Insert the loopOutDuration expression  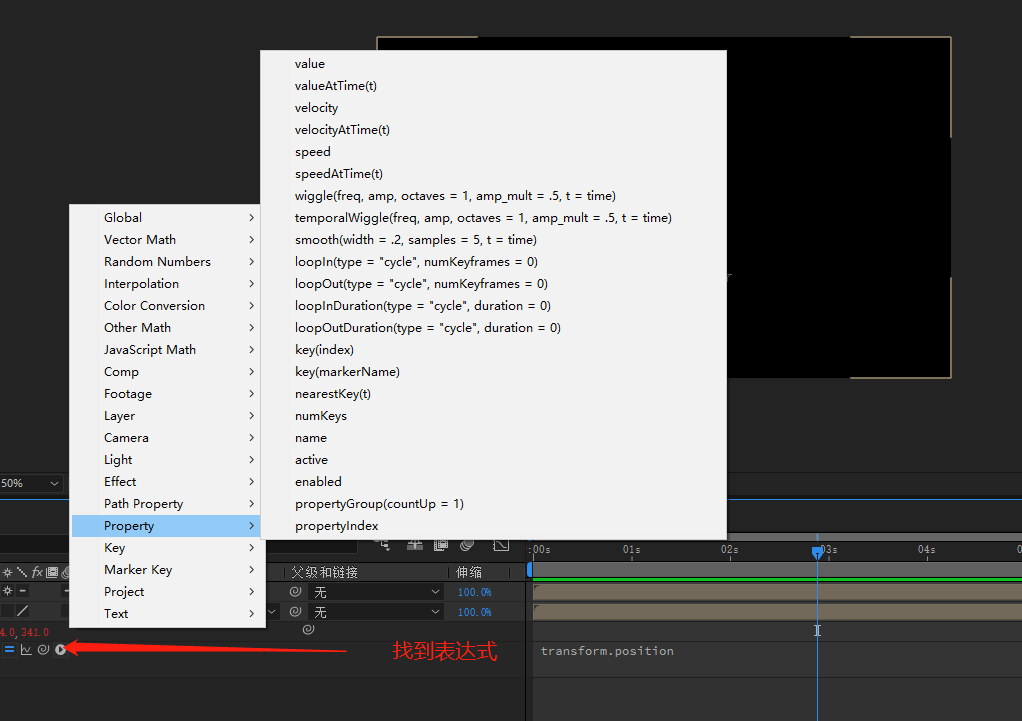(493, 328)
